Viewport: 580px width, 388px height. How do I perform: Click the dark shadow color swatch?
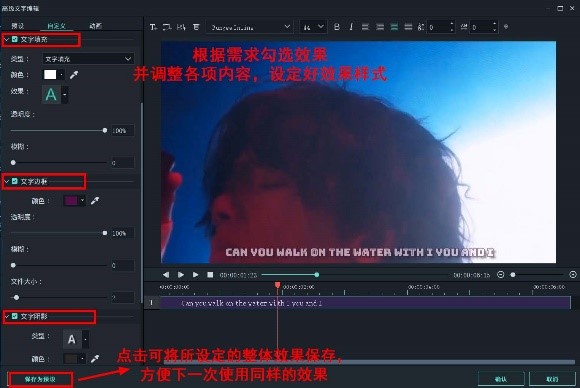pyautogui.click(x=71, y=358)
